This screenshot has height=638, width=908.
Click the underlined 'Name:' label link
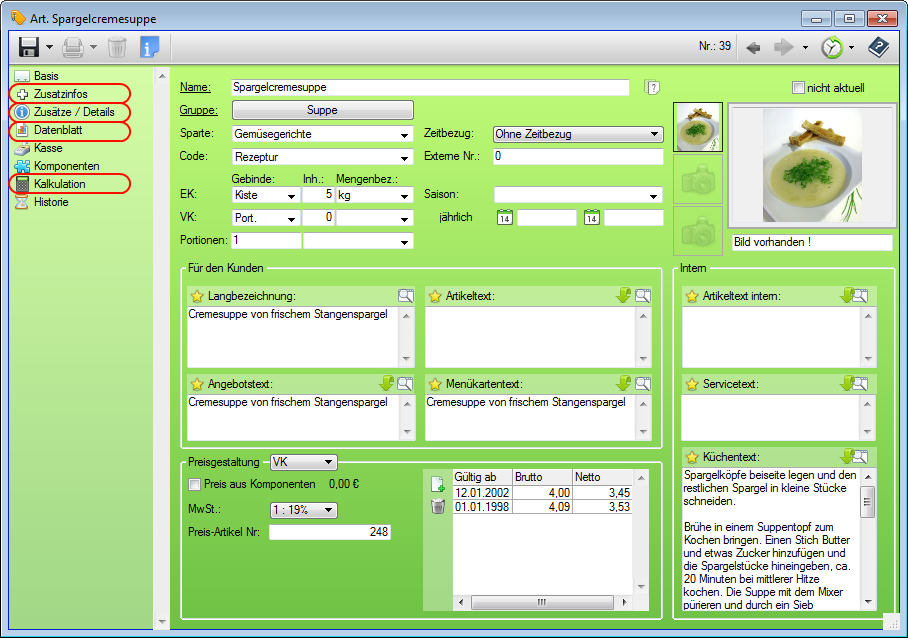(195, 87)
